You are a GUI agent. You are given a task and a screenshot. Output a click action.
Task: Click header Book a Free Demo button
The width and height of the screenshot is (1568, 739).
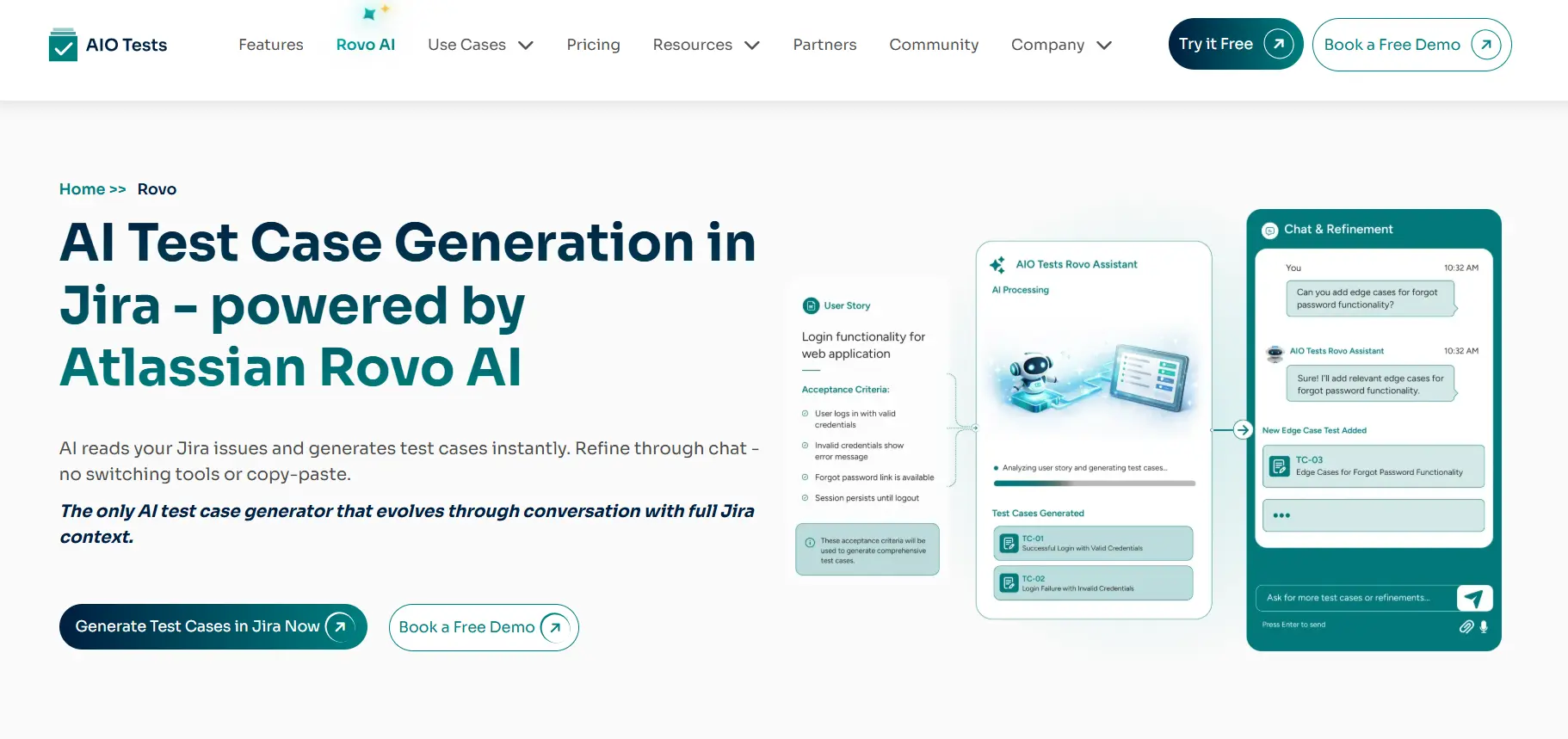1411,45
